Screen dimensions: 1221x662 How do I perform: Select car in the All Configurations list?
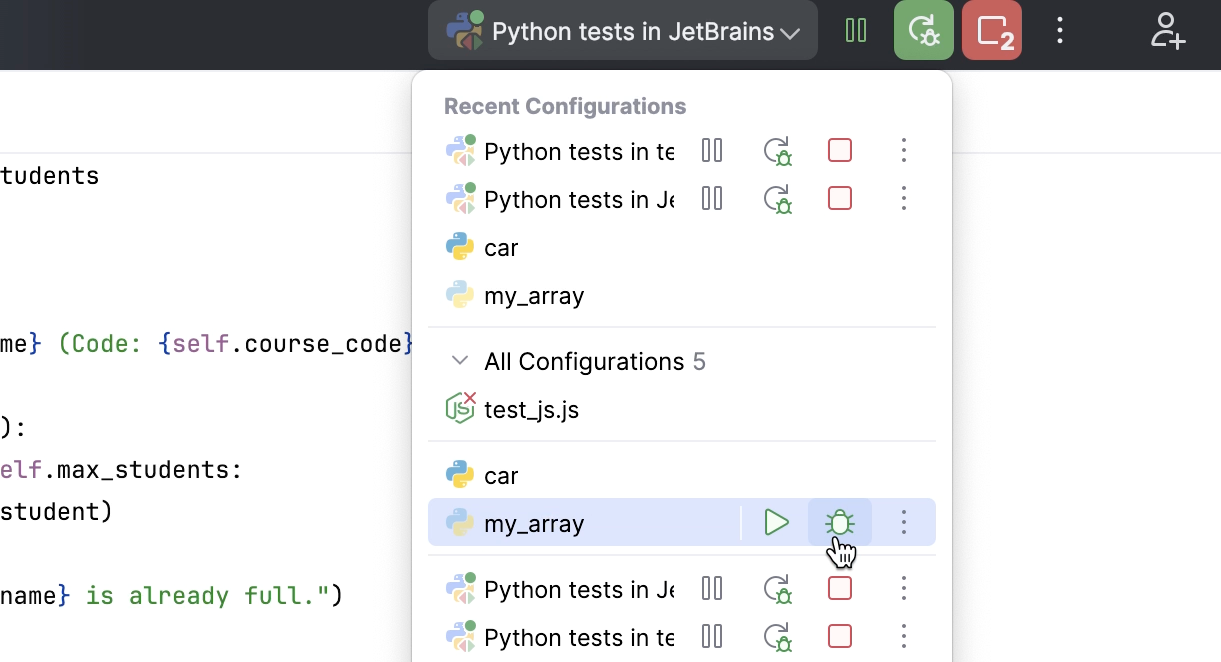click(501, 476)
